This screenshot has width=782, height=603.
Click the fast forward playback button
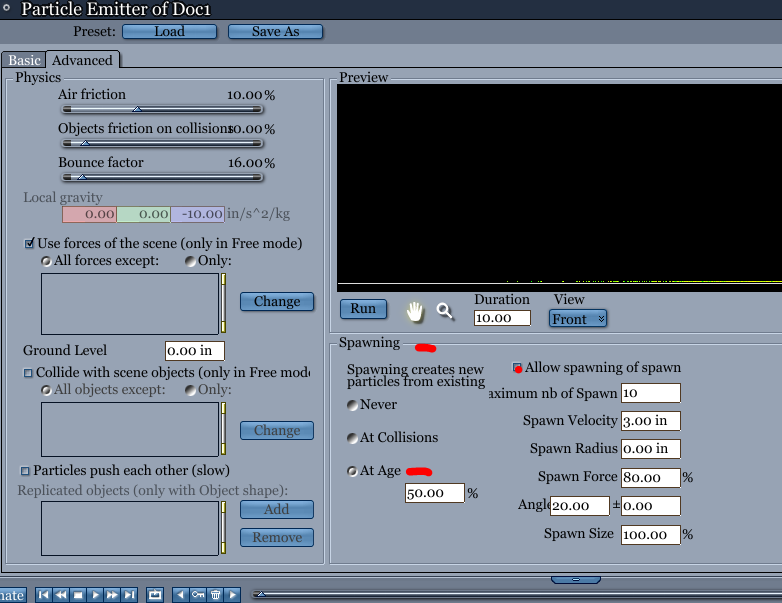tap(112, 595)
